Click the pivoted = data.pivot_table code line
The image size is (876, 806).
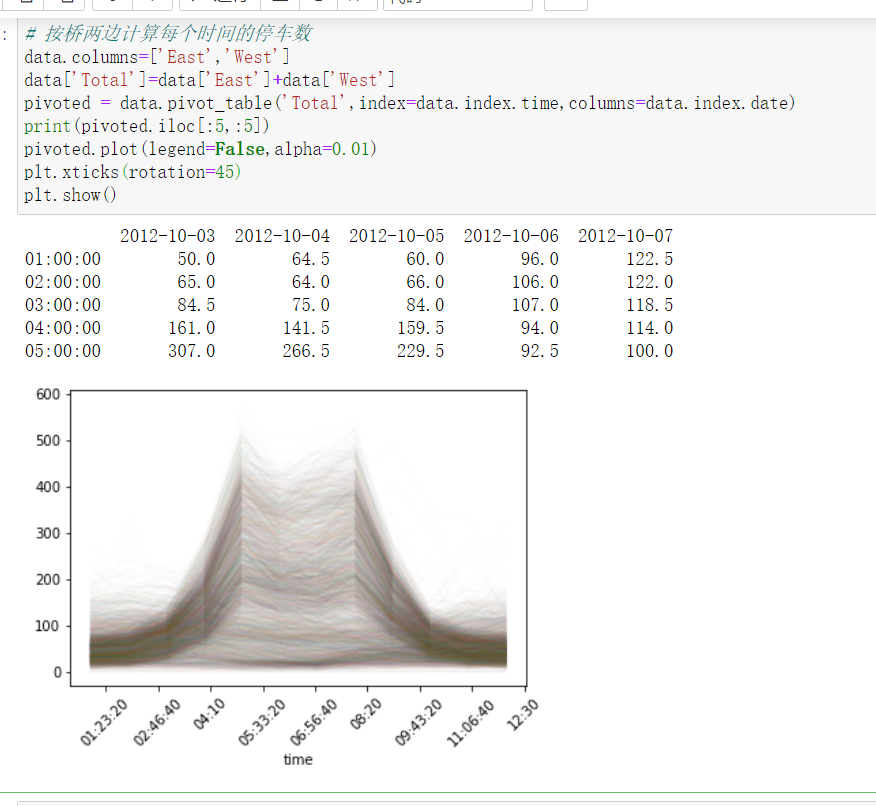410,103
